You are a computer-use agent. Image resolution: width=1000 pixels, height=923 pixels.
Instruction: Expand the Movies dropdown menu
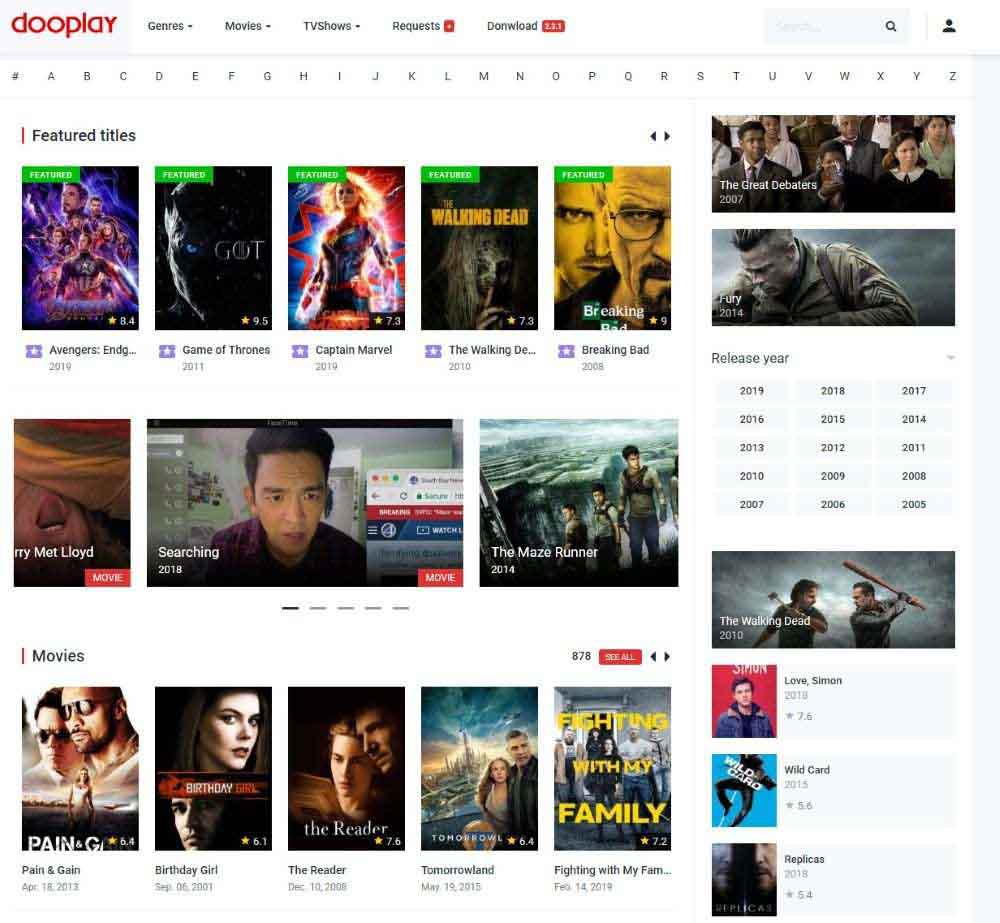click(247, 26)
